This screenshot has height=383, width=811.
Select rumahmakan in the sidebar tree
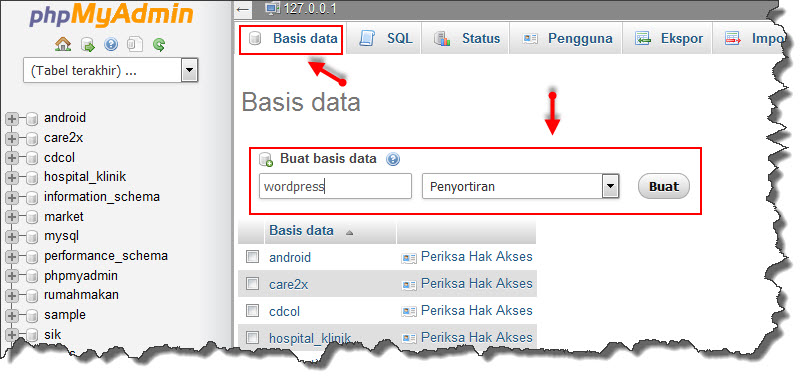click(x=81, y=294)
